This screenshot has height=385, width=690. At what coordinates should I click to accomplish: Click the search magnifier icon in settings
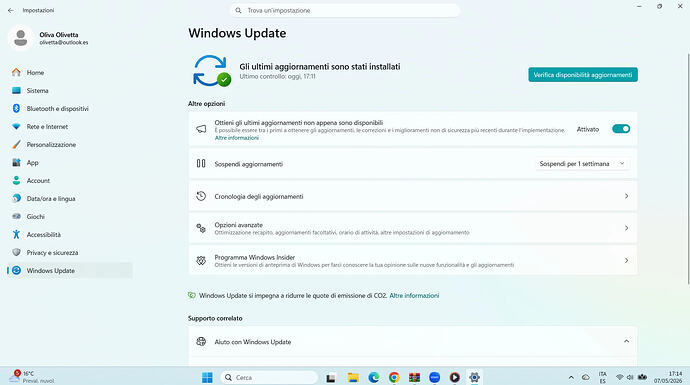[238, 10]
